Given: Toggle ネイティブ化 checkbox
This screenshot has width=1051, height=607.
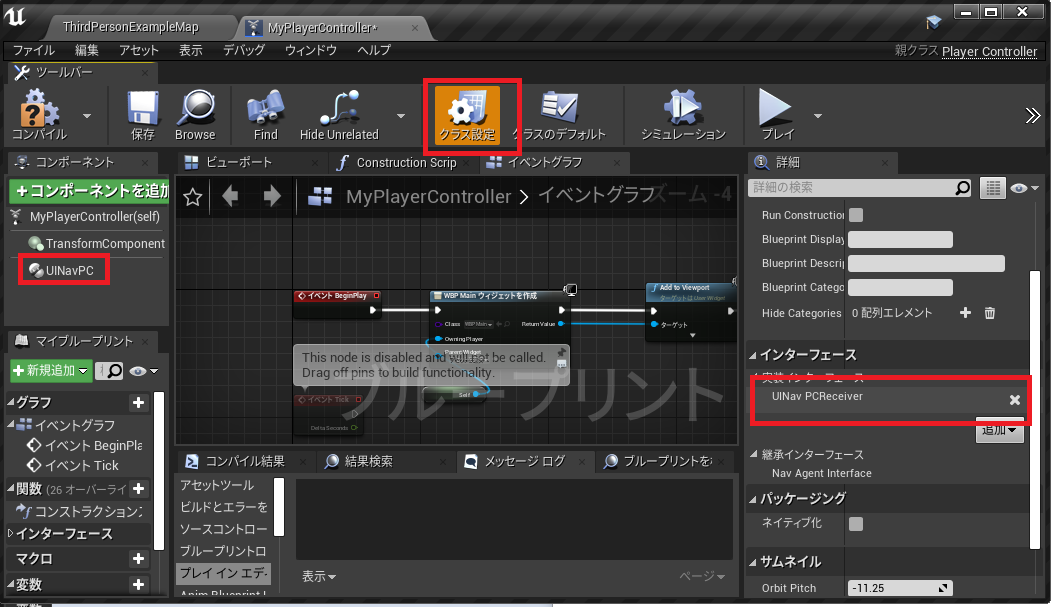Looking at the screenshot, I should click(x=856, y=524).
